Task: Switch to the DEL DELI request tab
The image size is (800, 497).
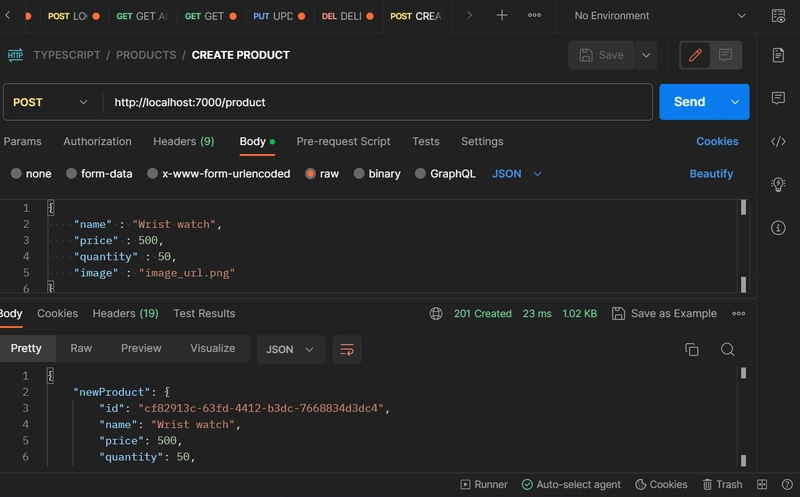Action: click(347, 16)
